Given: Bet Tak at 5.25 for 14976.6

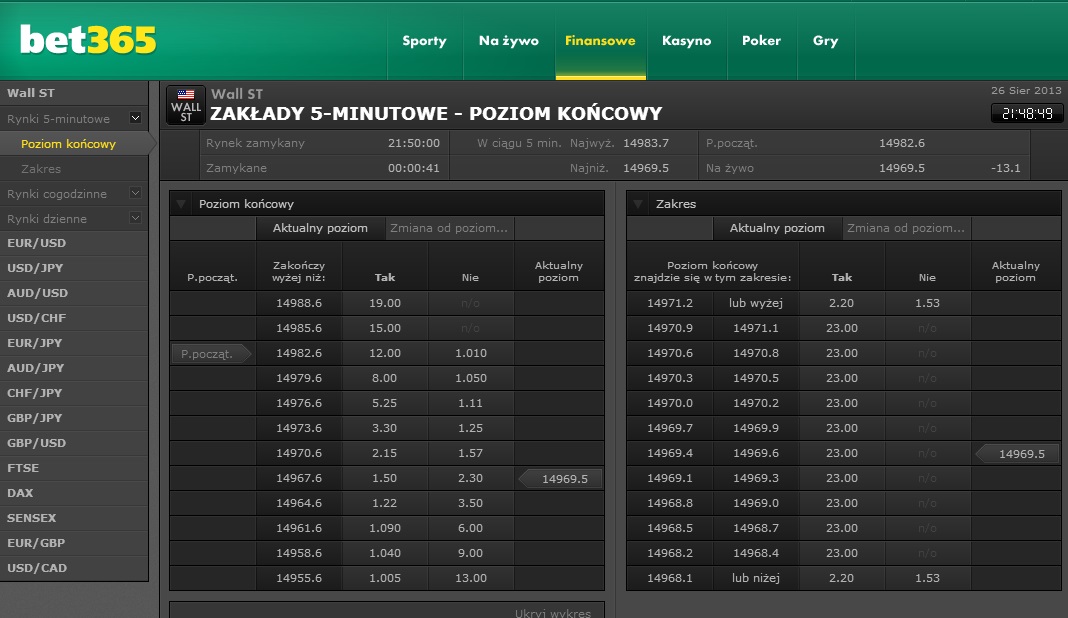Looking at the screenshot, I should point(385,403).
